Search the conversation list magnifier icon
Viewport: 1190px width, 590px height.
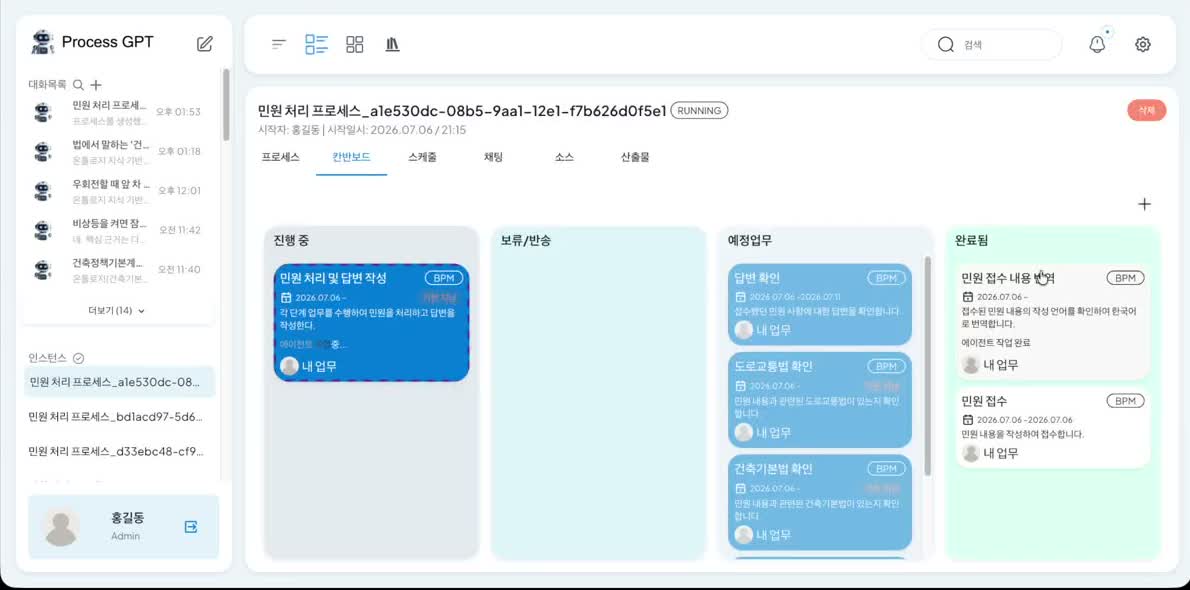point(78,85)
